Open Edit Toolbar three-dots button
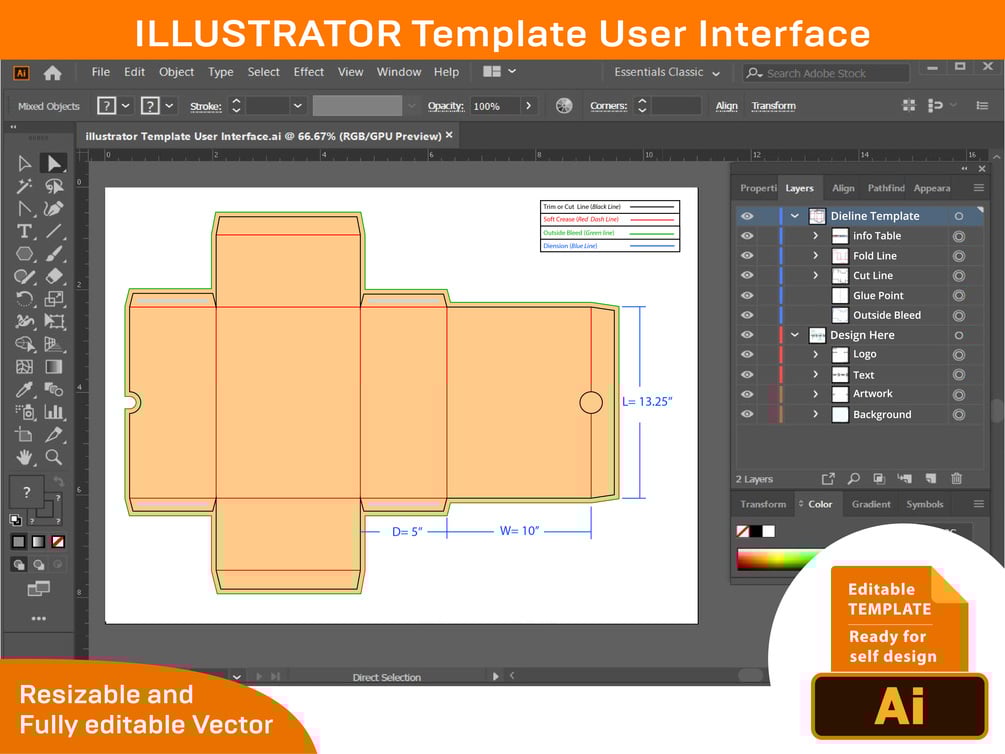1005x754 pixels. coord(38,619)
